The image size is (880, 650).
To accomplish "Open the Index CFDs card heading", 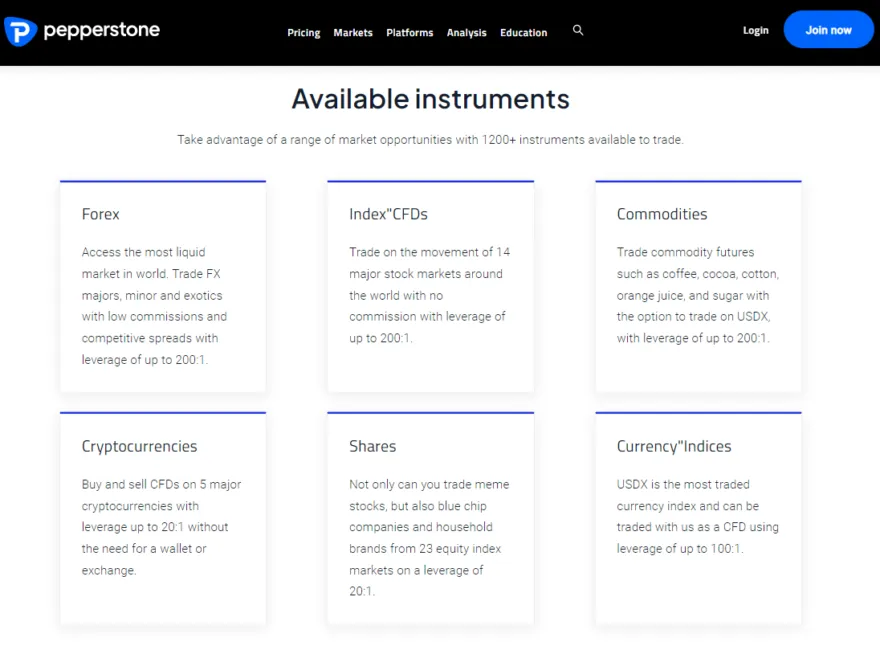I will 388,214.
